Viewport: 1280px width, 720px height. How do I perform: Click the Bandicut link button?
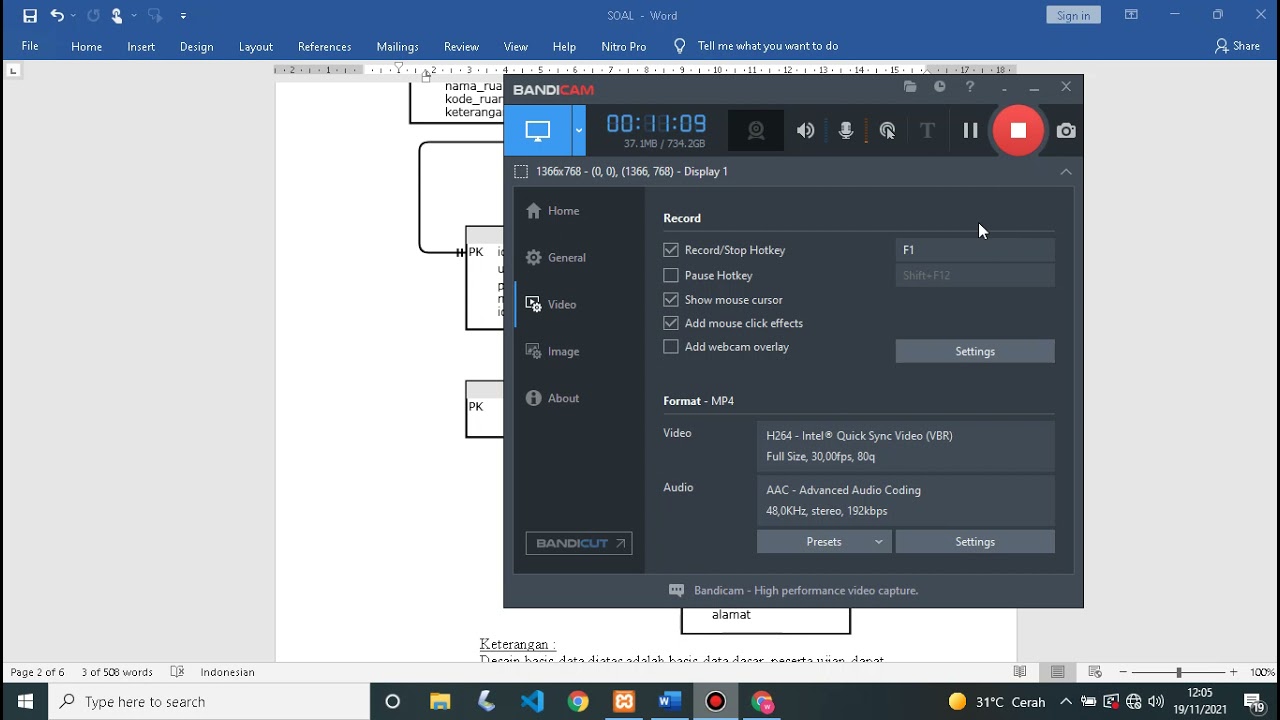pos(579,543)
